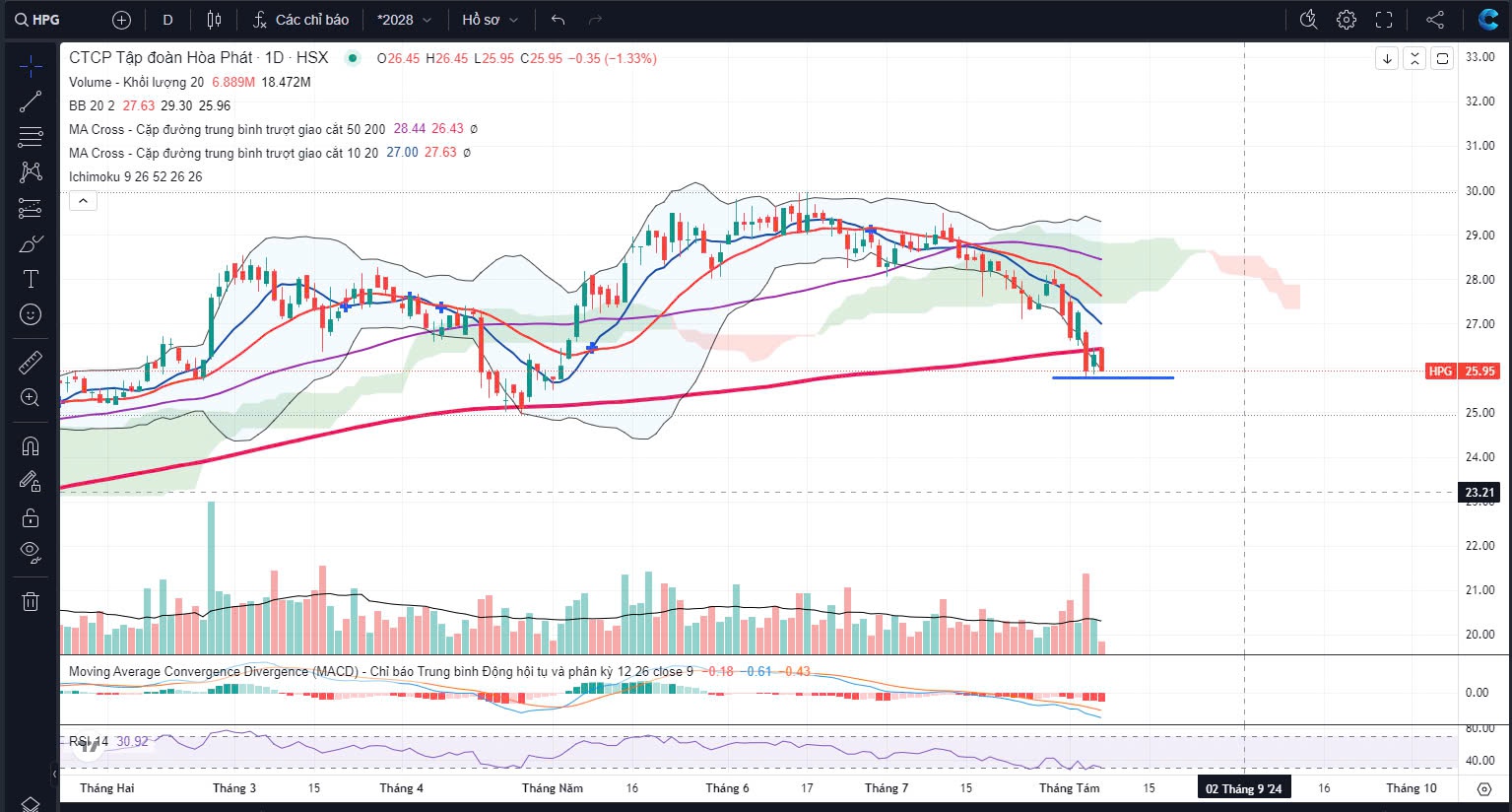
Task: Open the quick search lightning icon
Action: click(x=1308, y=20)
